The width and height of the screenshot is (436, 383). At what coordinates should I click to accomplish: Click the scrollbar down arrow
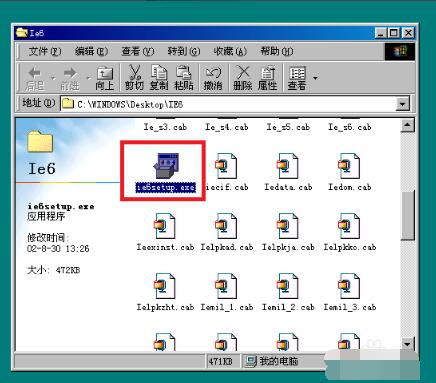click(407, 343)
